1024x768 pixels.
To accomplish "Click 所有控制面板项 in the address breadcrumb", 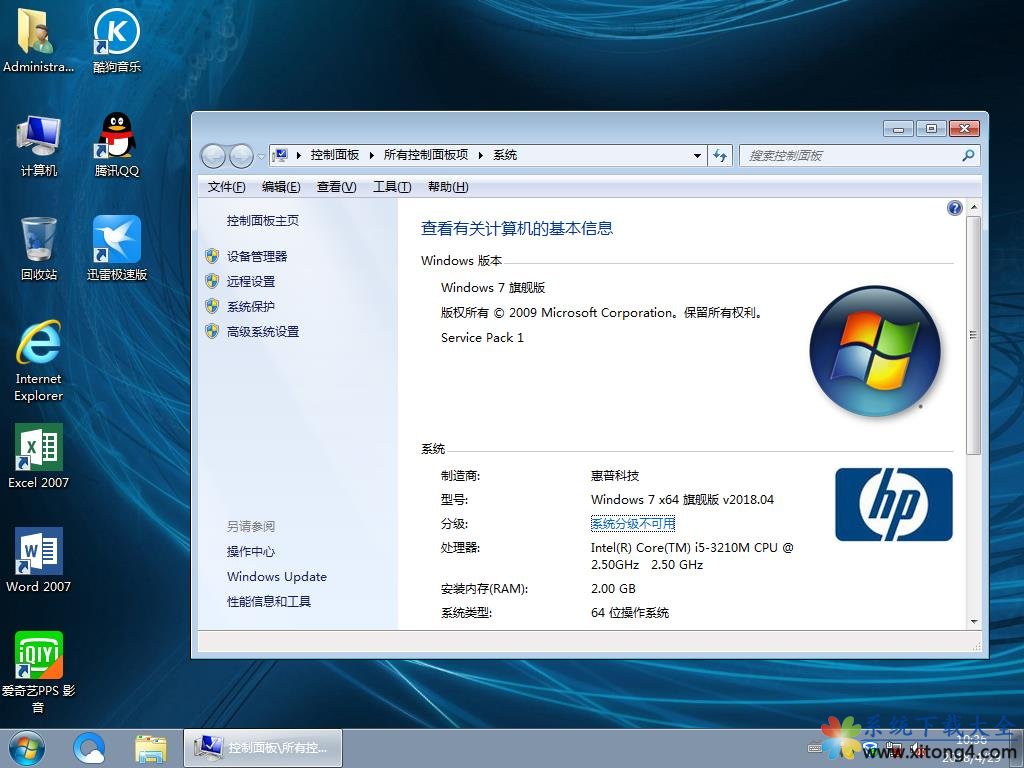I will 426,155.
